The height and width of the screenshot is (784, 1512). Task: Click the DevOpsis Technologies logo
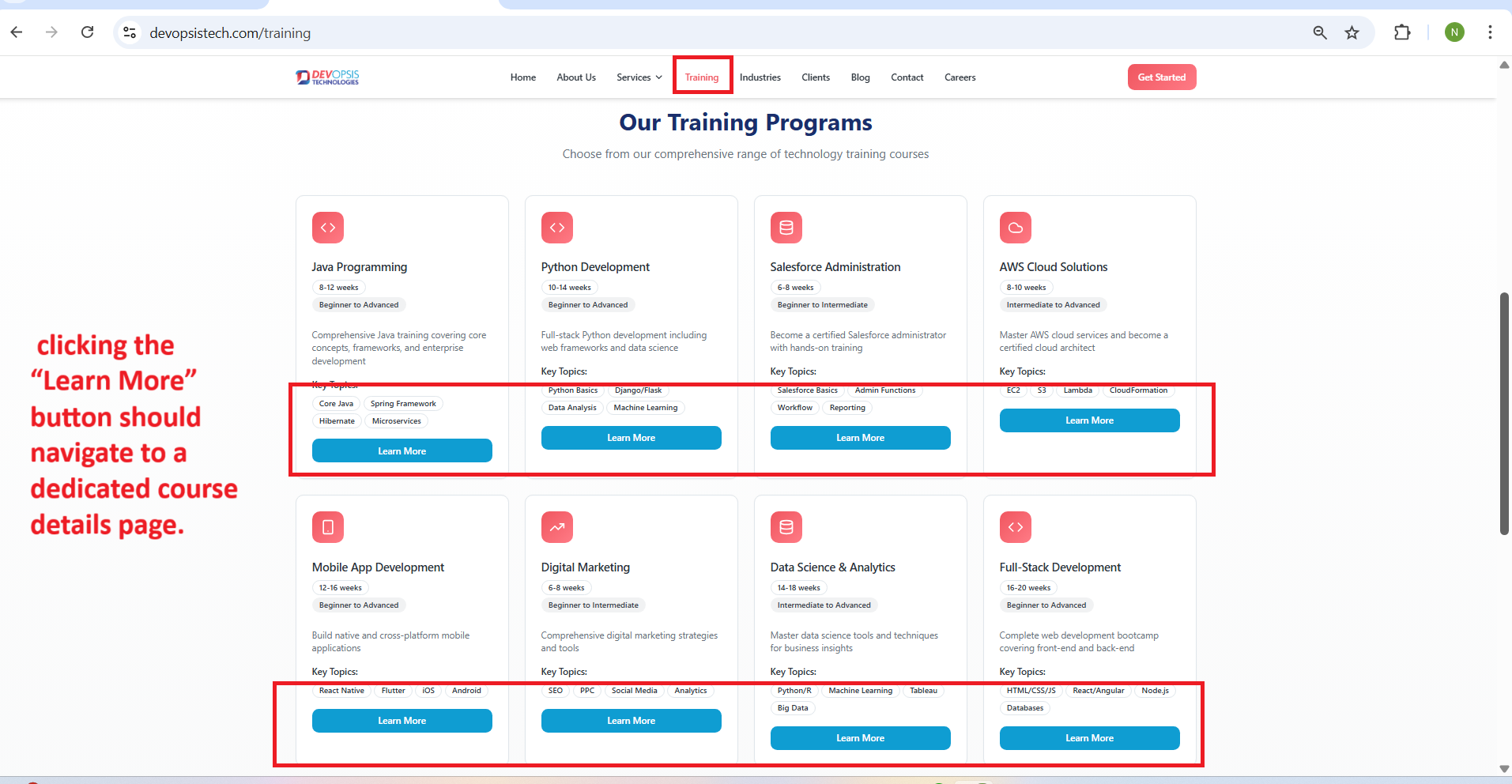[327, 77]
